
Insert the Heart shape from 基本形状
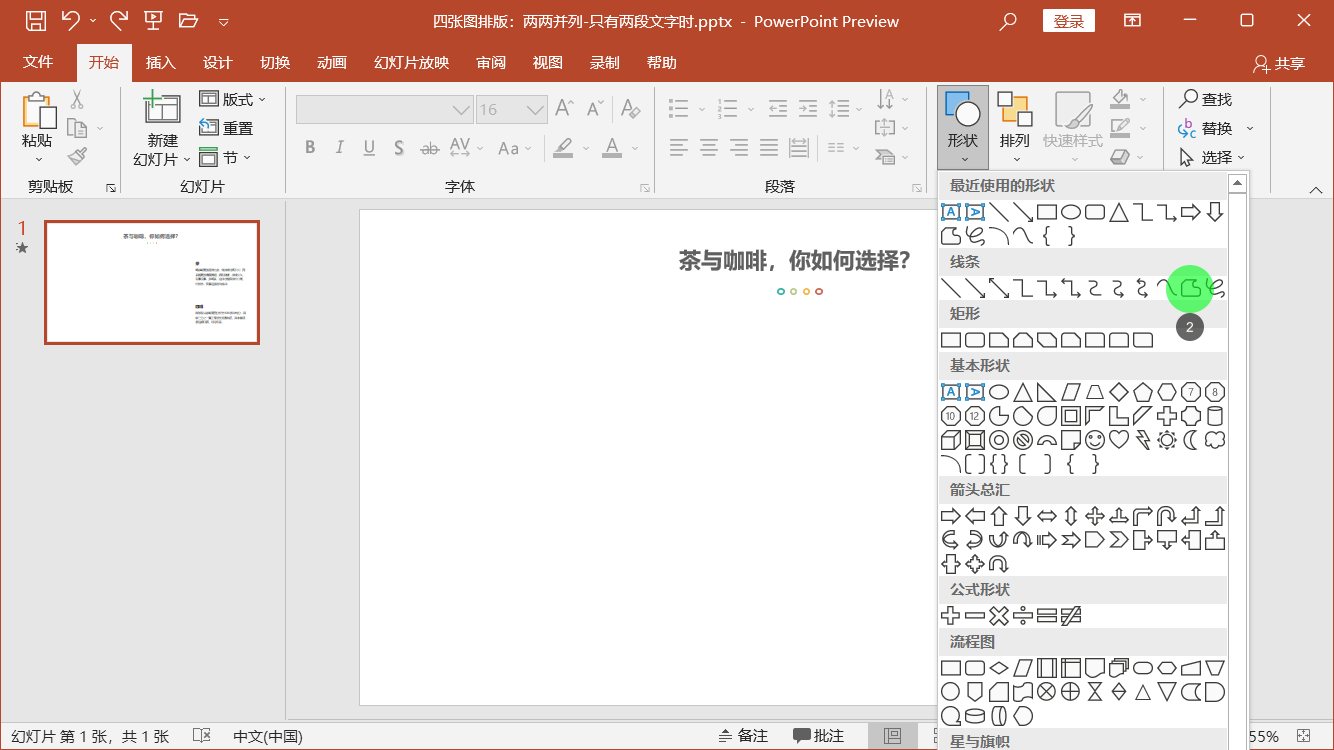point(1119,440)
